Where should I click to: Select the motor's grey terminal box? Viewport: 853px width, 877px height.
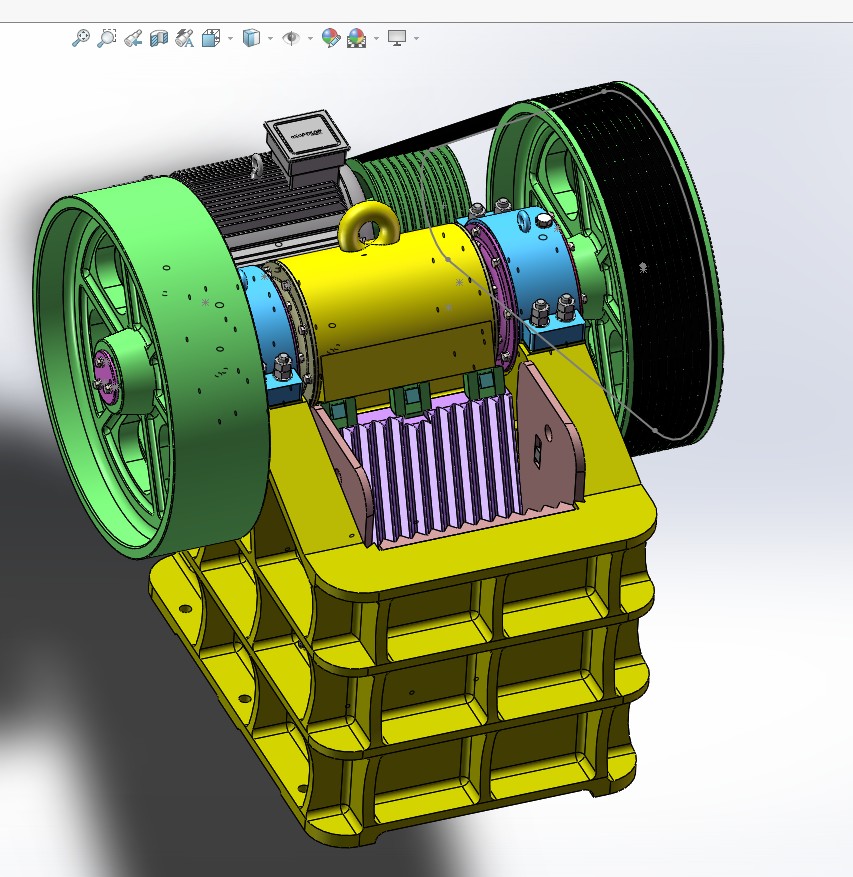(x=307, y=144)
